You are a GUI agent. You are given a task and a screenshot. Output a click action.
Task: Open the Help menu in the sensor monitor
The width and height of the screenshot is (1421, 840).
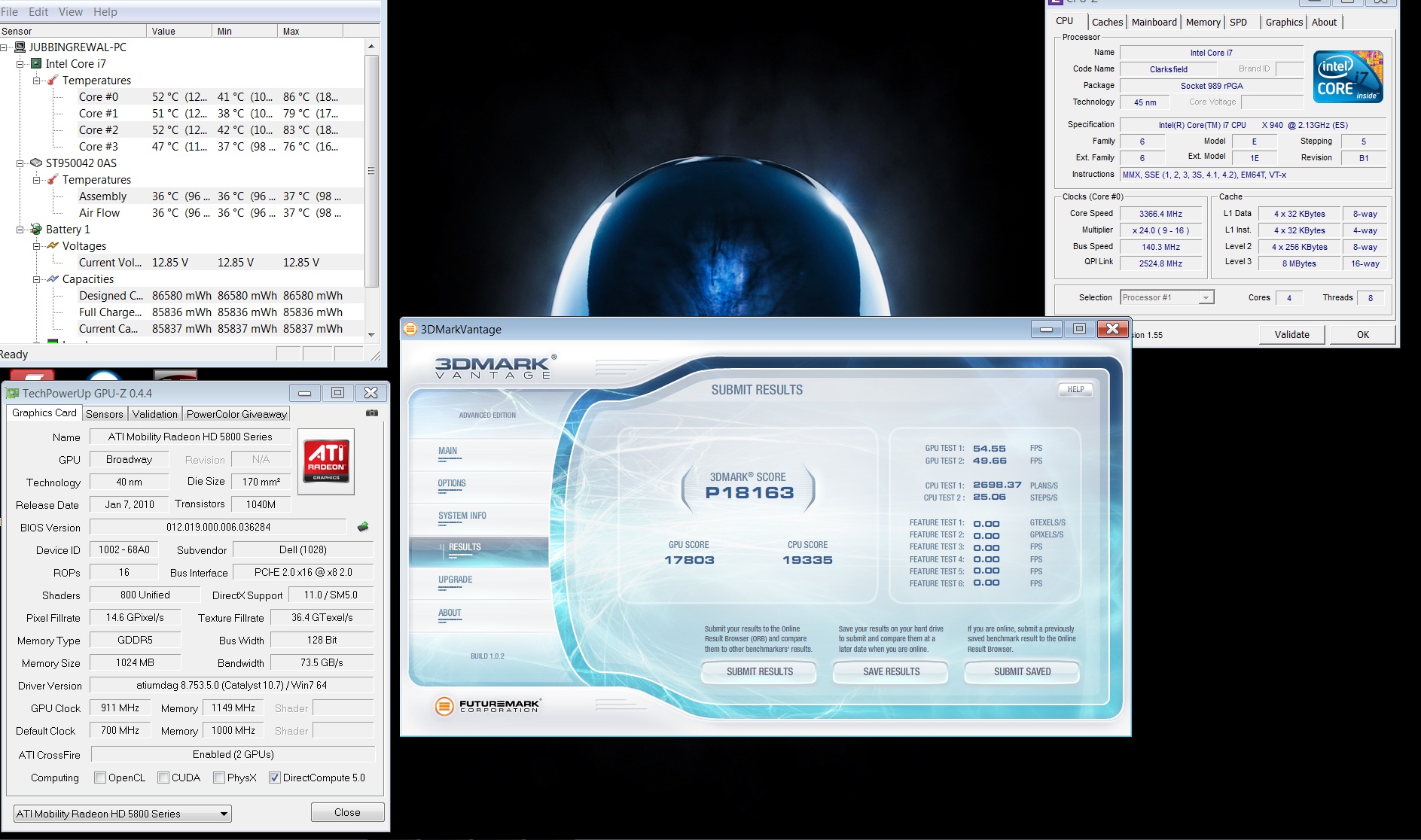pos(105,12)
